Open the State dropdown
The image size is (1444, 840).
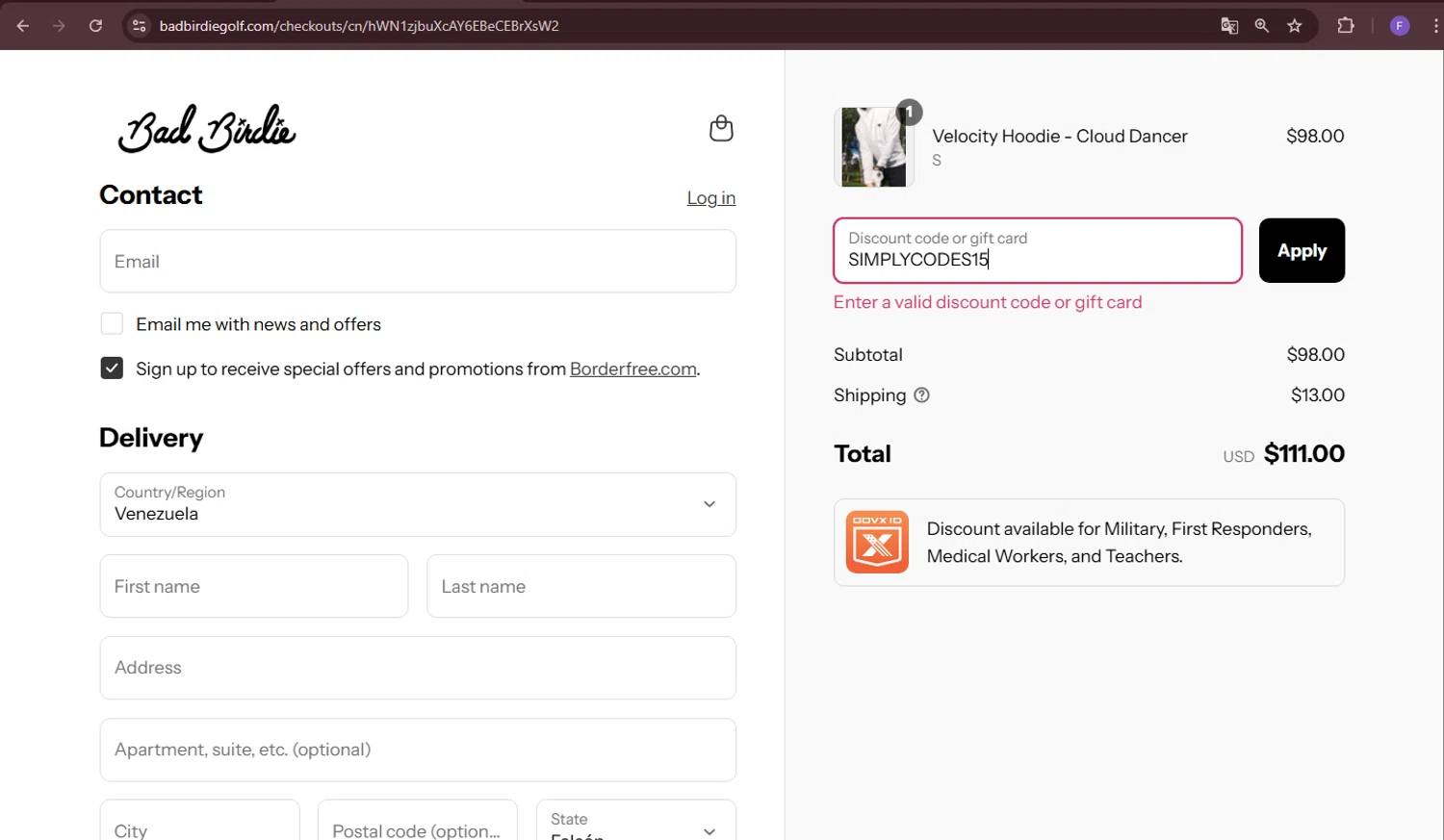coord(635,820)
